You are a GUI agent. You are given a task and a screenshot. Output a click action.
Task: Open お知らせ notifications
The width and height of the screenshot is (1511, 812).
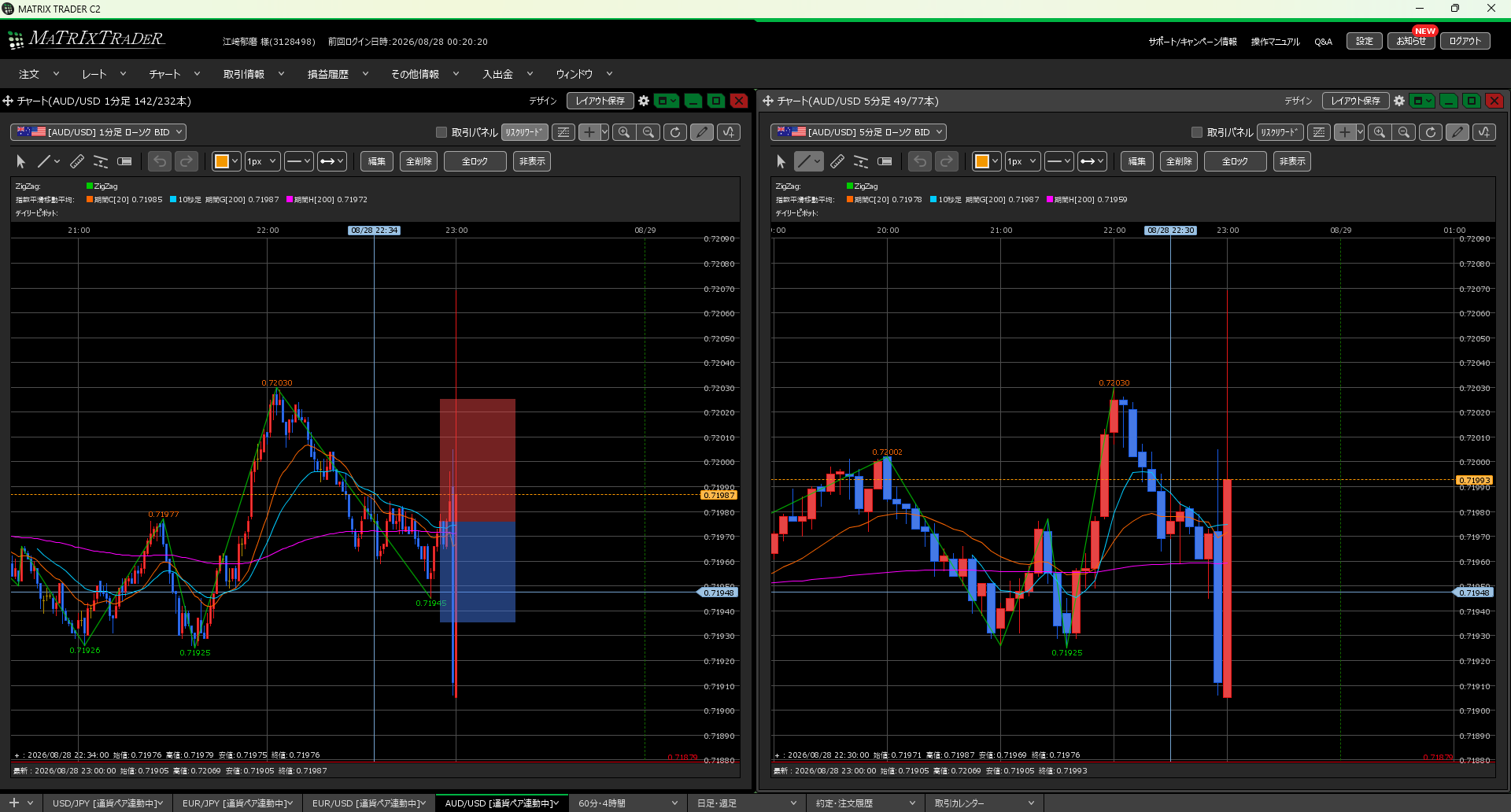click(x=1411, y=41)
